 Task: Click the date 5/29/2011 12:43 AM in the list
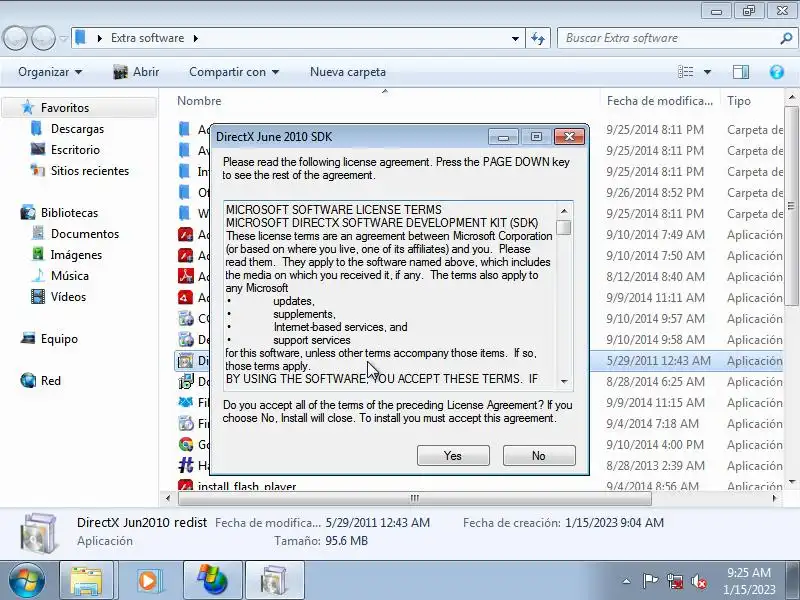[x=658, y=361]
